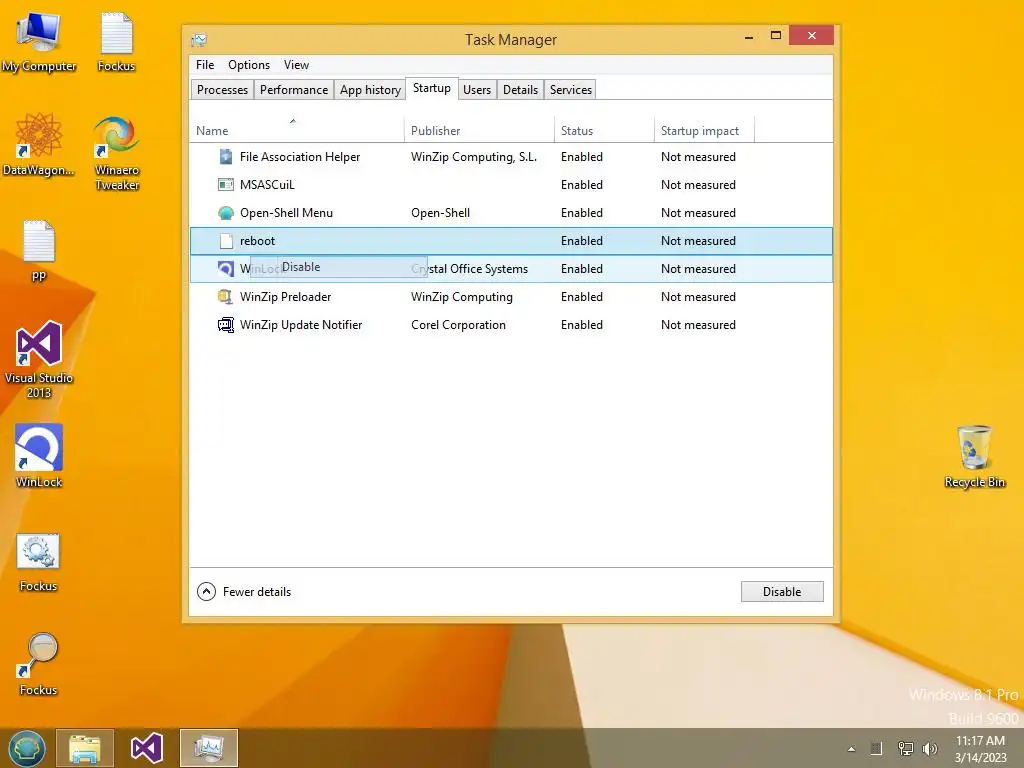Open File Explorer from taskbar
1024x768 pixels.
coord(85,748)
